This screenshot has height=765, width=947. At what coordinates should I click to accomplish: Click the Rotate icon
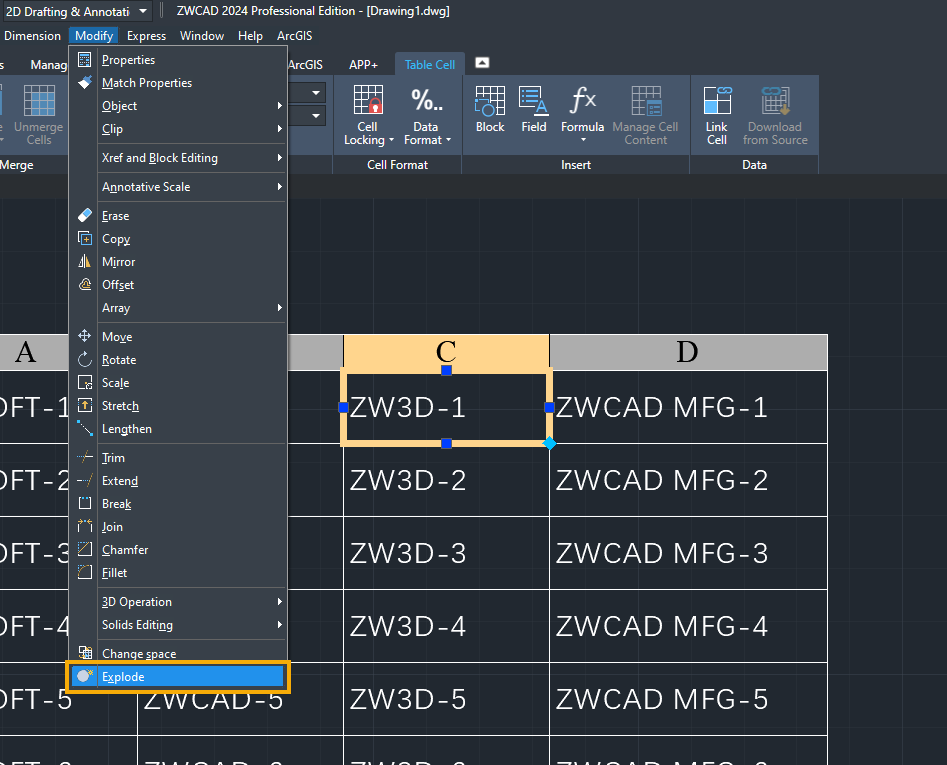pyautogui.click(x=85, y=359)
